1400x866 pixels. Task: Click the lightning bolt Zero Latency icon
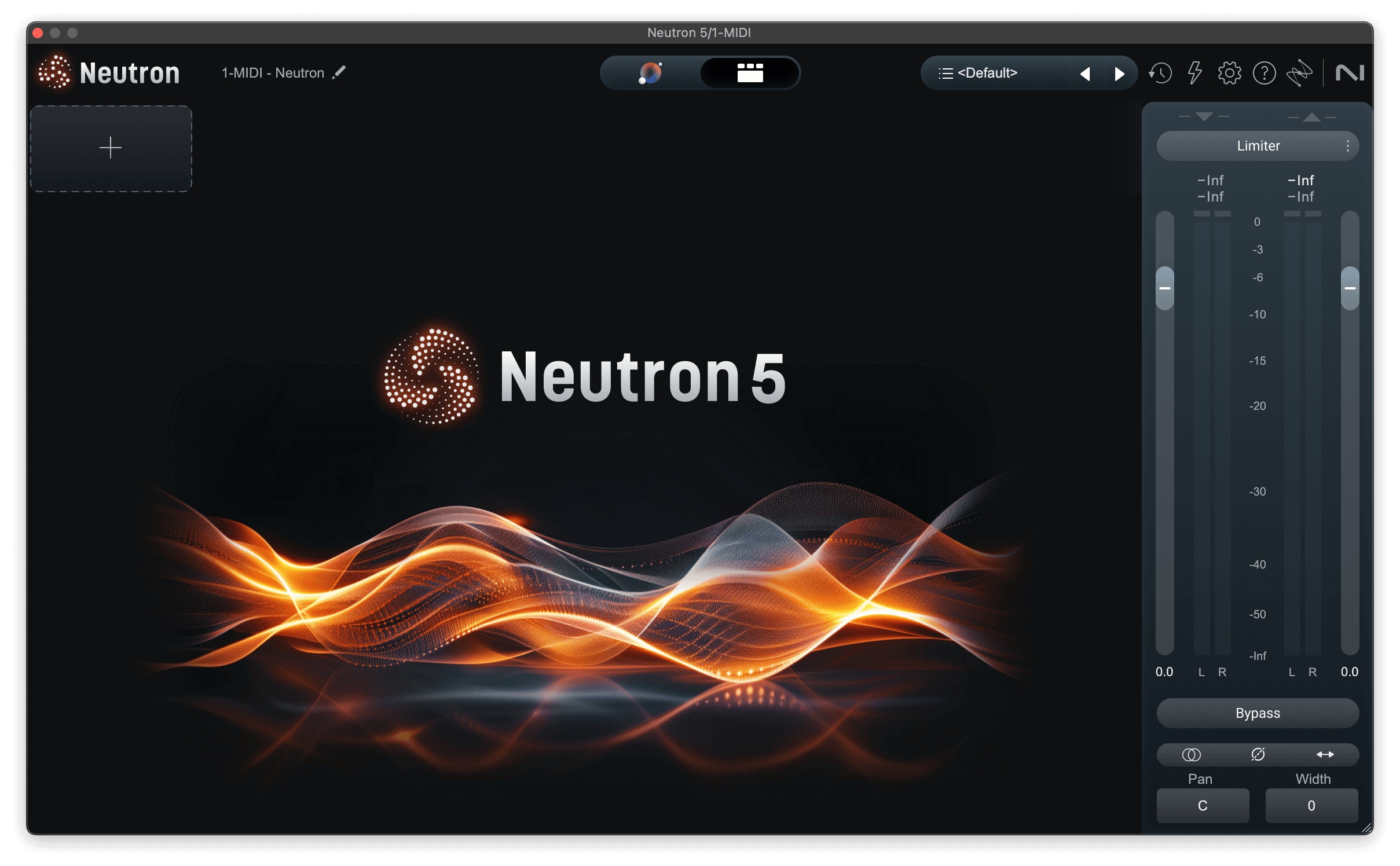(x=1194, y=74)
